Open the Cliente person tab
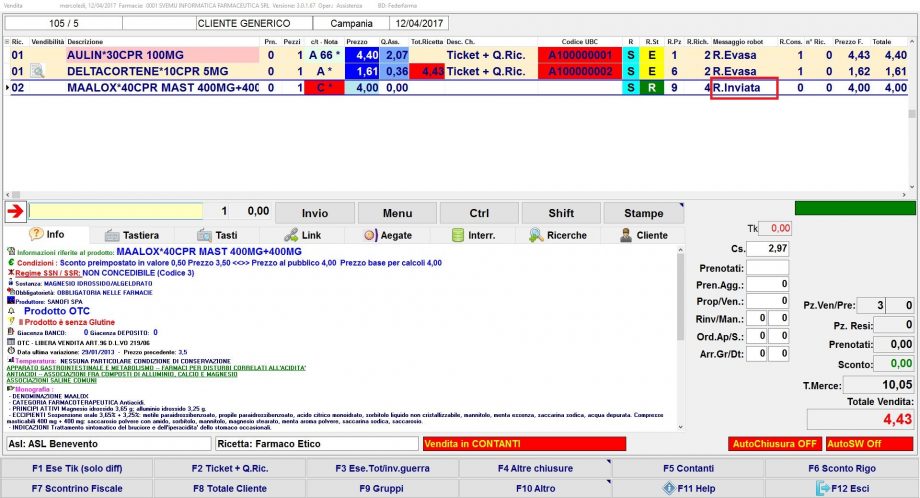Viewport: 920px width, 498px height. pyautogui.click(x=644, y=235)
